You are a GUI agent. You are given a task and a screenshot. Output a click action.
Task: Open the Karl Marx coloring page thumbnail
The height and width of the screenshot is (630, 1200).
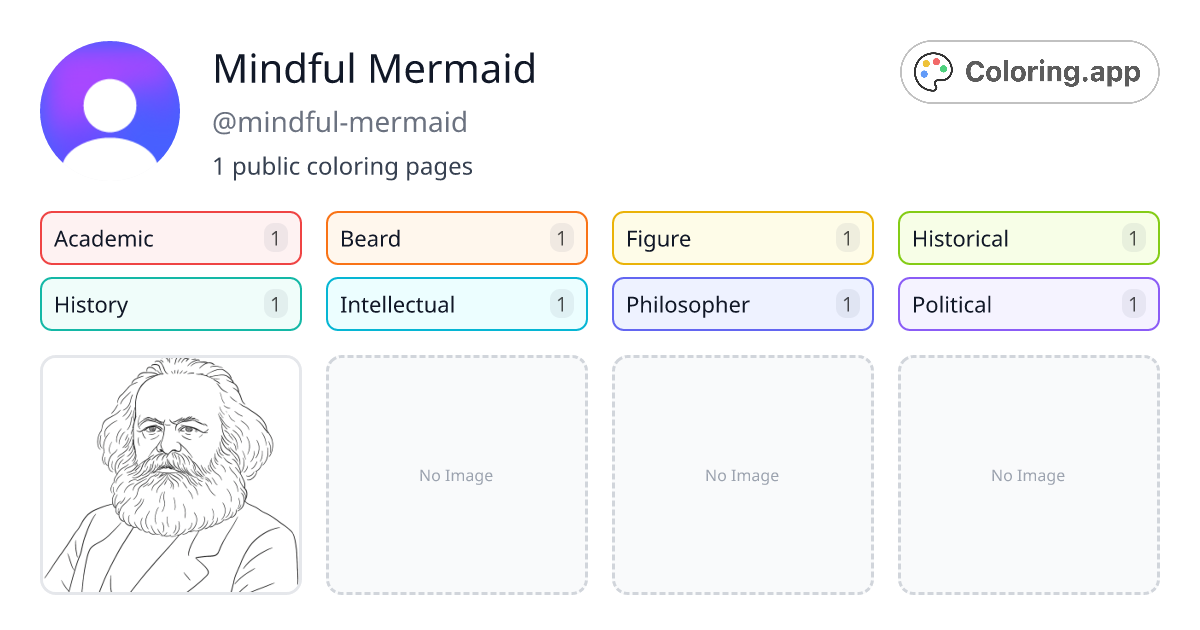(x=170, y=475)
